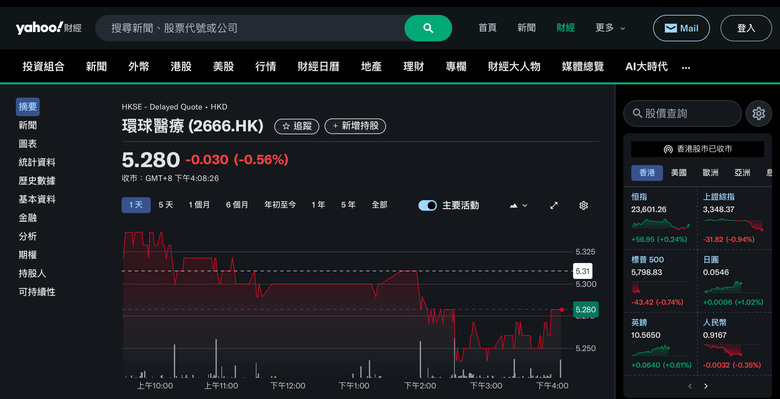
Task: Open chart settings gear icon
Action: (x=584, y=205)
